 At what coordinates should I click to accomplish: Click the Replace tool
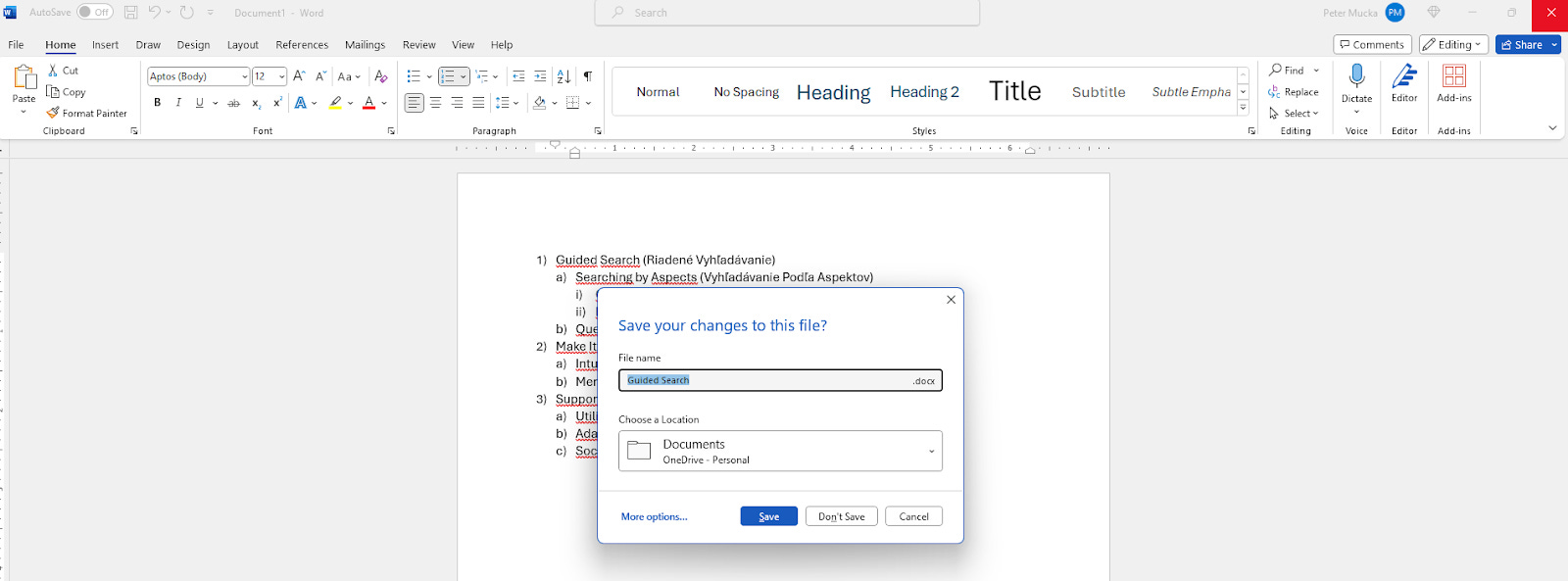pos(1294,92)
